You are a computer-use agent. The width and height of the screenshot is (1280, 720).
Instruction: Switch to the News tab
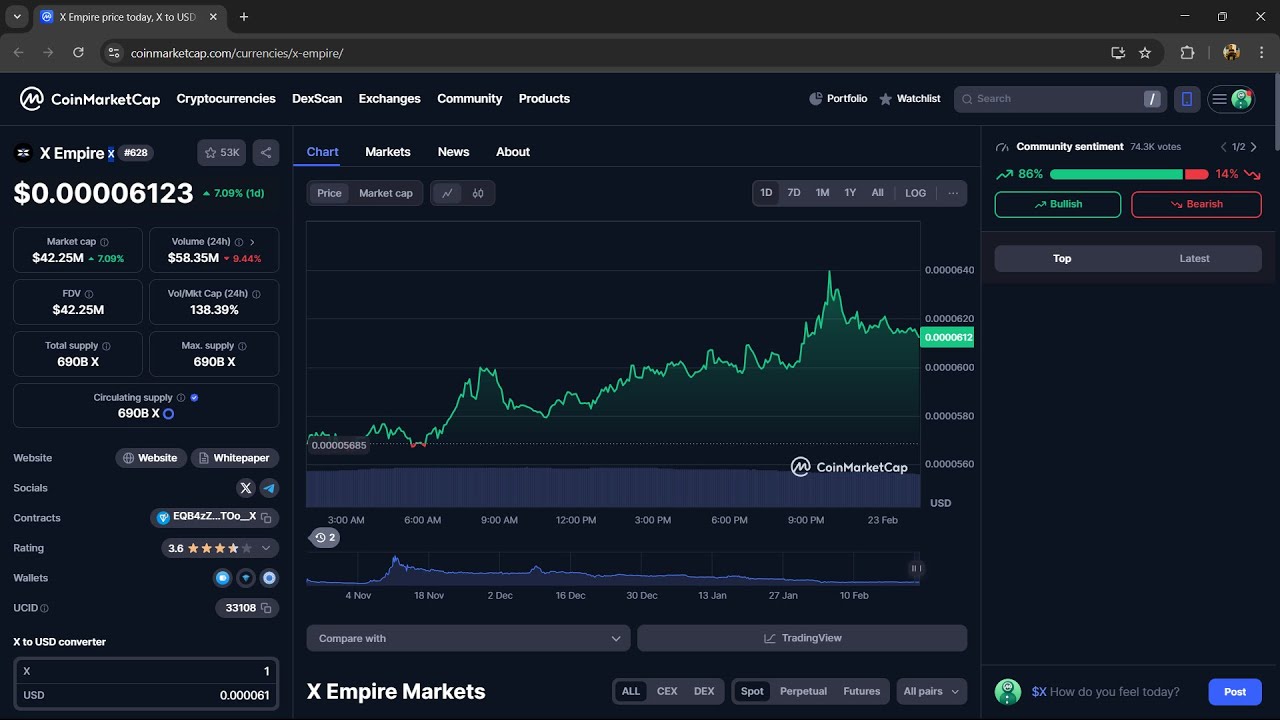[453, 152]
